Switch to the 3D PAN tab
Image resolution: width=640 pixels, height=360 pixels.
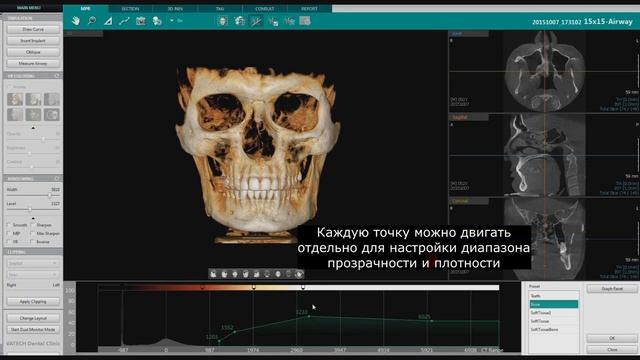(175, 9)
